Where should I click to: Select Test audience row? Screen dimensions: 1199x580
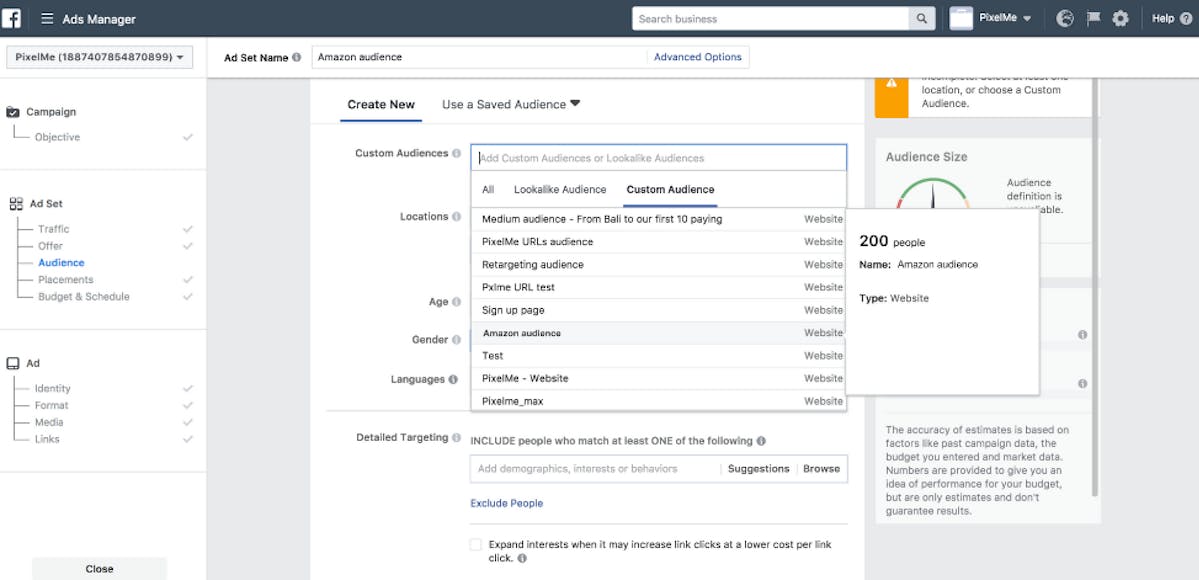658,356
